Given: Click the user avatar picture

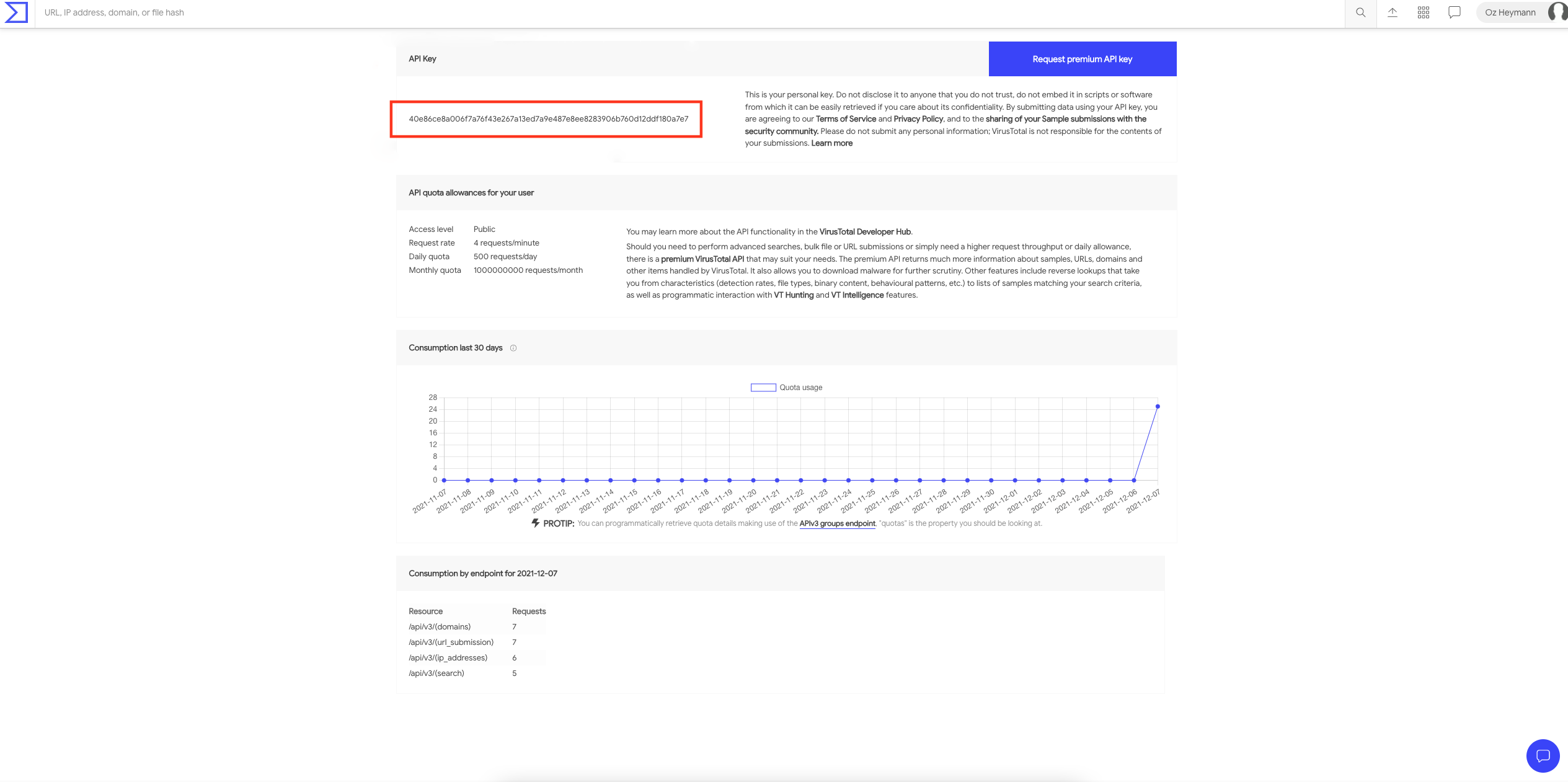Looking at the screenshot, I should (x=1559, y=12).
